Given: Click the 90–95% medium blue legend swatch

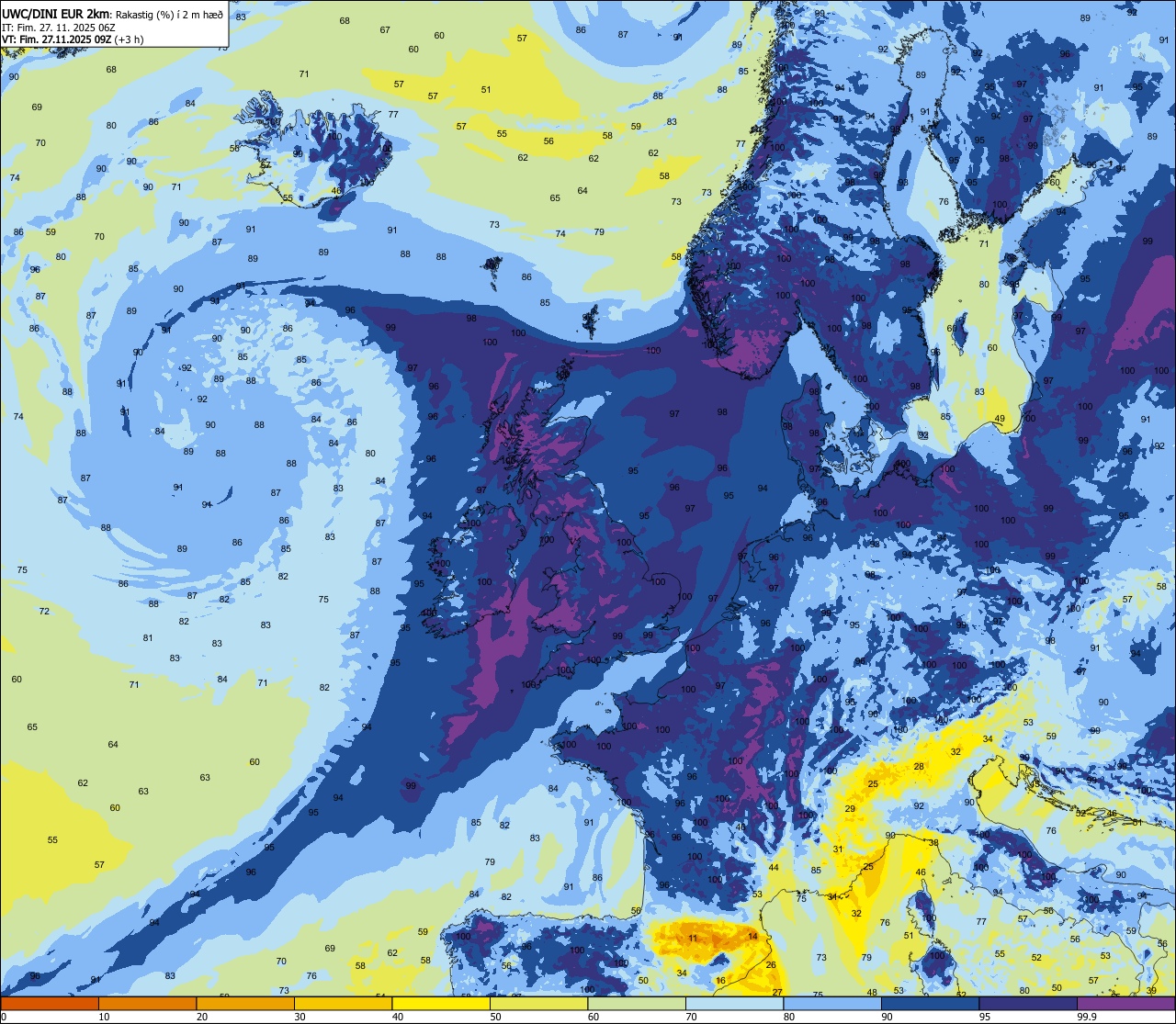Looking at the screenshot, I should (x=930, y=1004).
